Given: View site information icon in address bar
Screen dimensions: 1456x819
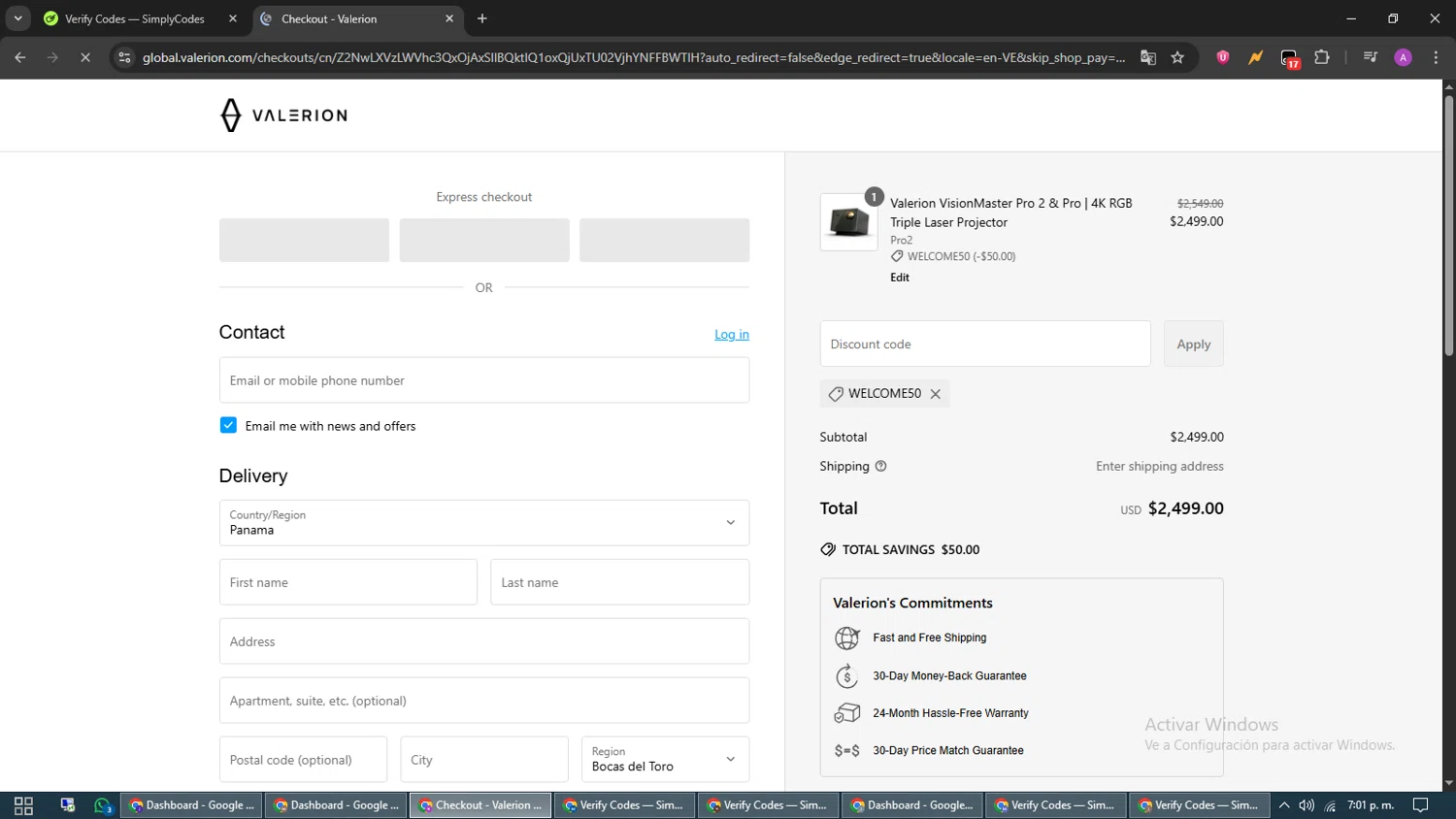Looking at the screenshot, I should 124,57.
